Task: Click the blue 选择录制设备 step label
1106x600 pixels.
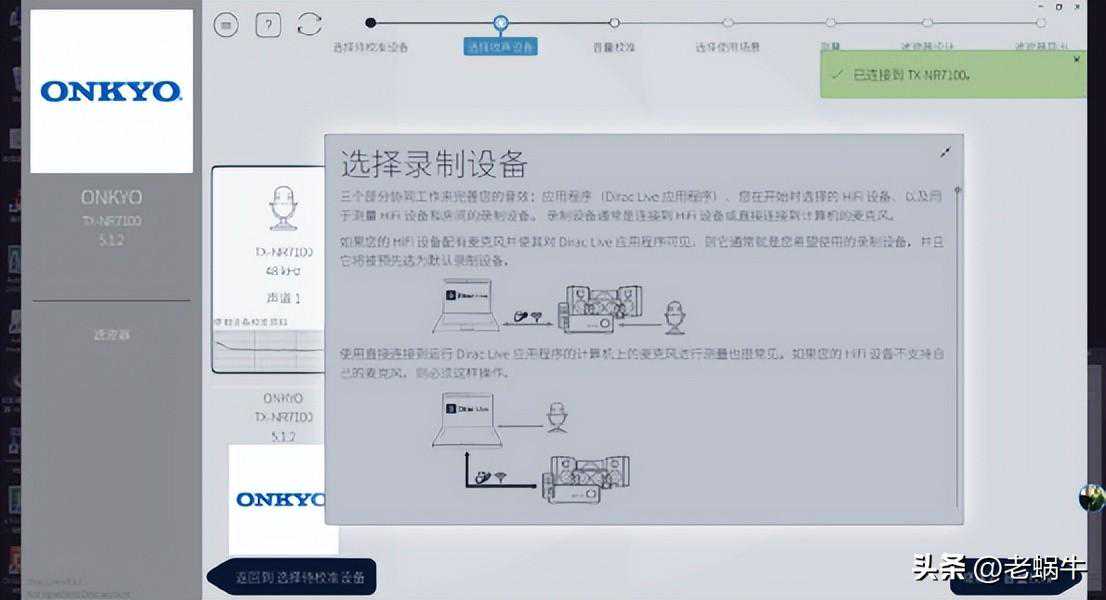Action: pyautogui.click(x=501, y=47)
